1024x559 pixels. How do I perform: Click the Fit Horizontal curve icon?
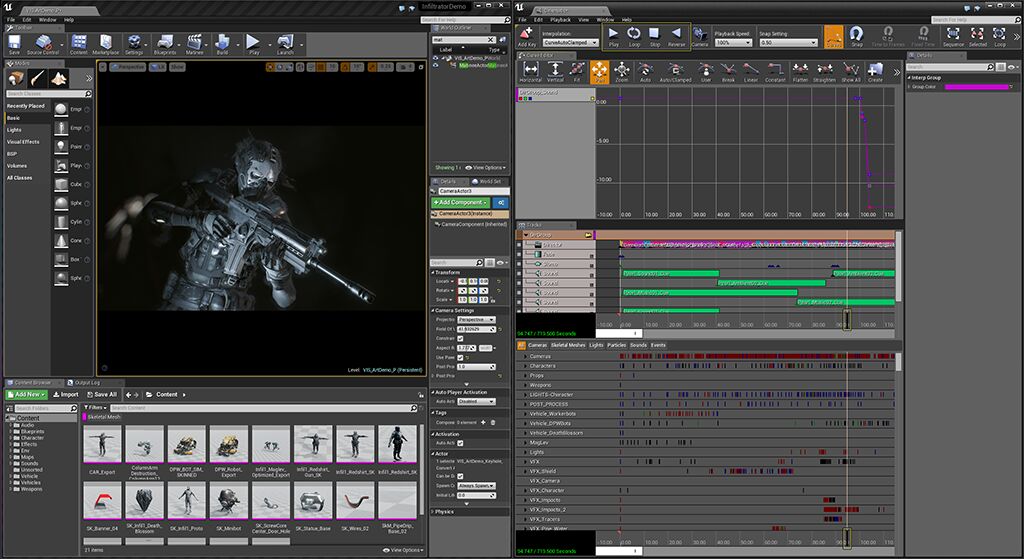pos(531,71)
